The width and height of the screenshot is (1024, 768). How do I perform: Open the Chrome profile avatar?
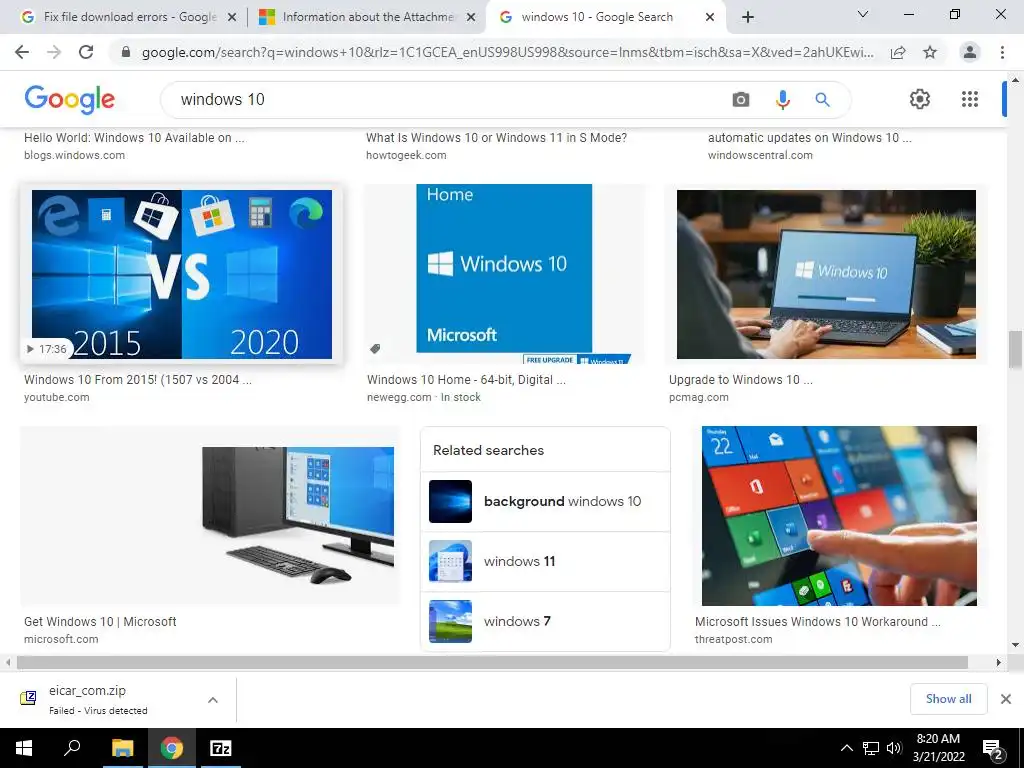click(970, 52)
